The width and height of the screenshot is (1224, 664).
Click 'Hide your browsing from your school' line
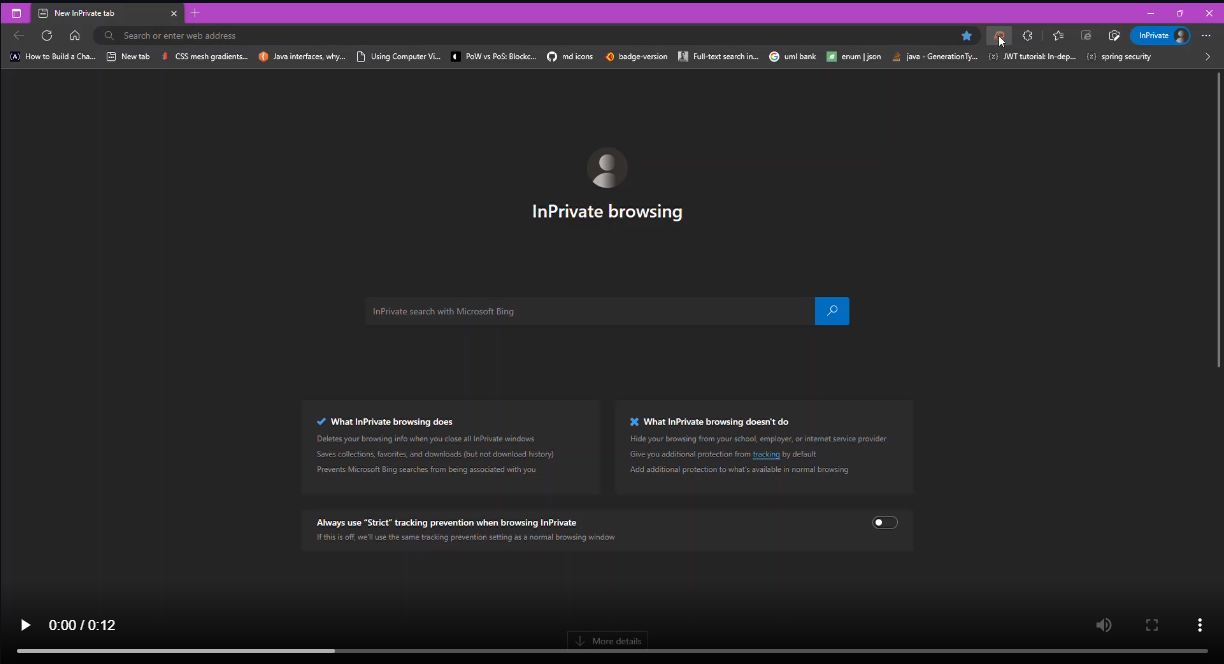(758, 439)
